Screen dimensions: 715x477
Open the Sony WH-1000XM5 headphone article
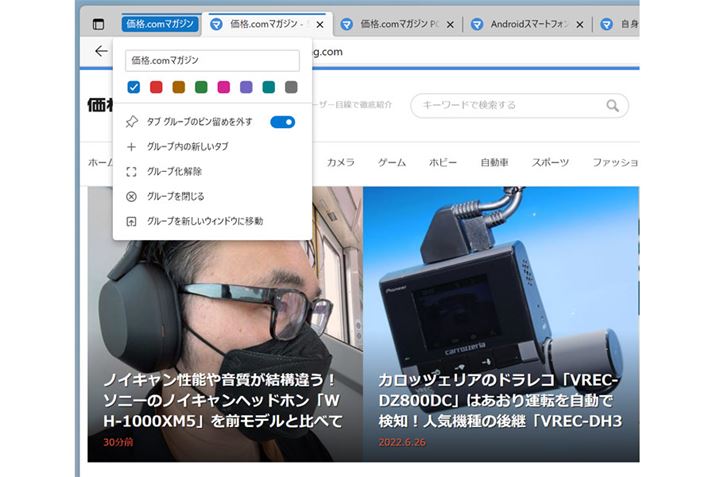[x=223, y=400]
